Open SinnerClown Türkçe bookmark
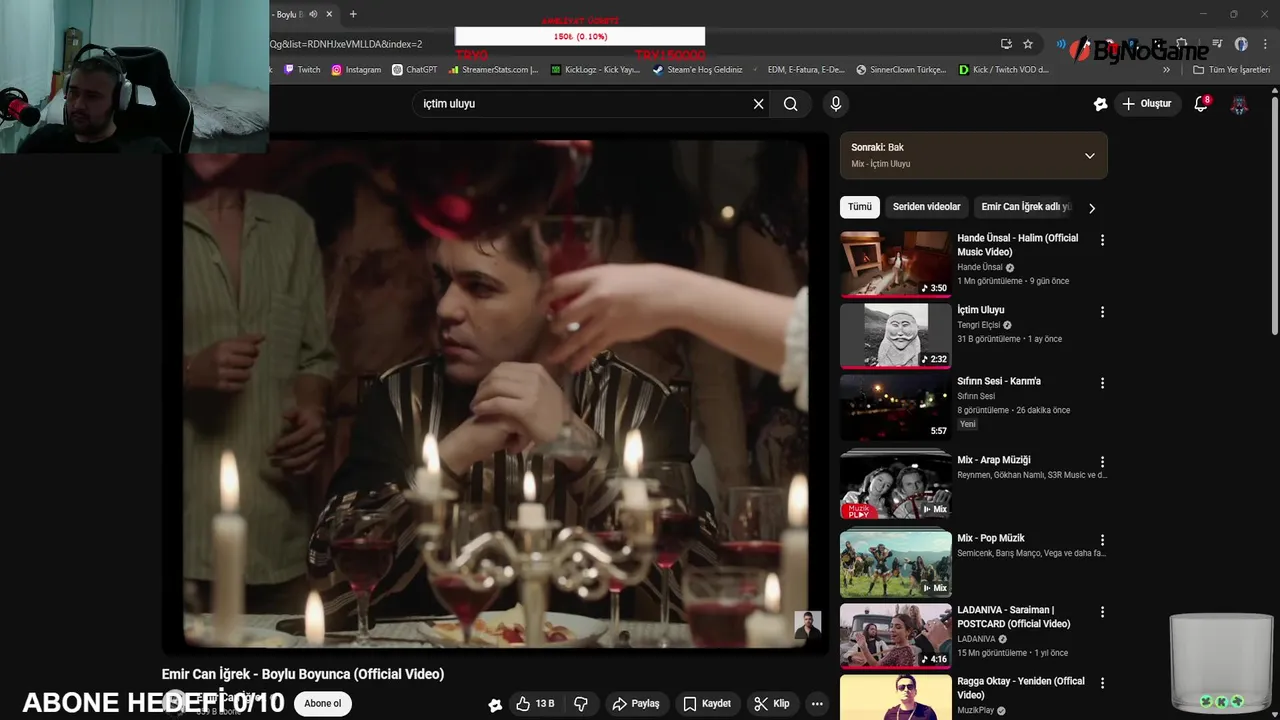The height and width of the screenshot is (720, 1280). pos(901,70)
